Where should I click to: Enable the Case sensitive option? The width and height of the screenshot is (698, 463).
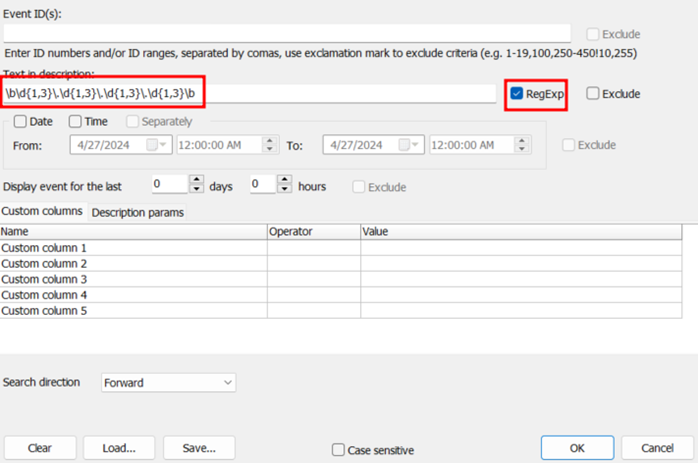click(x=338, y=450)
